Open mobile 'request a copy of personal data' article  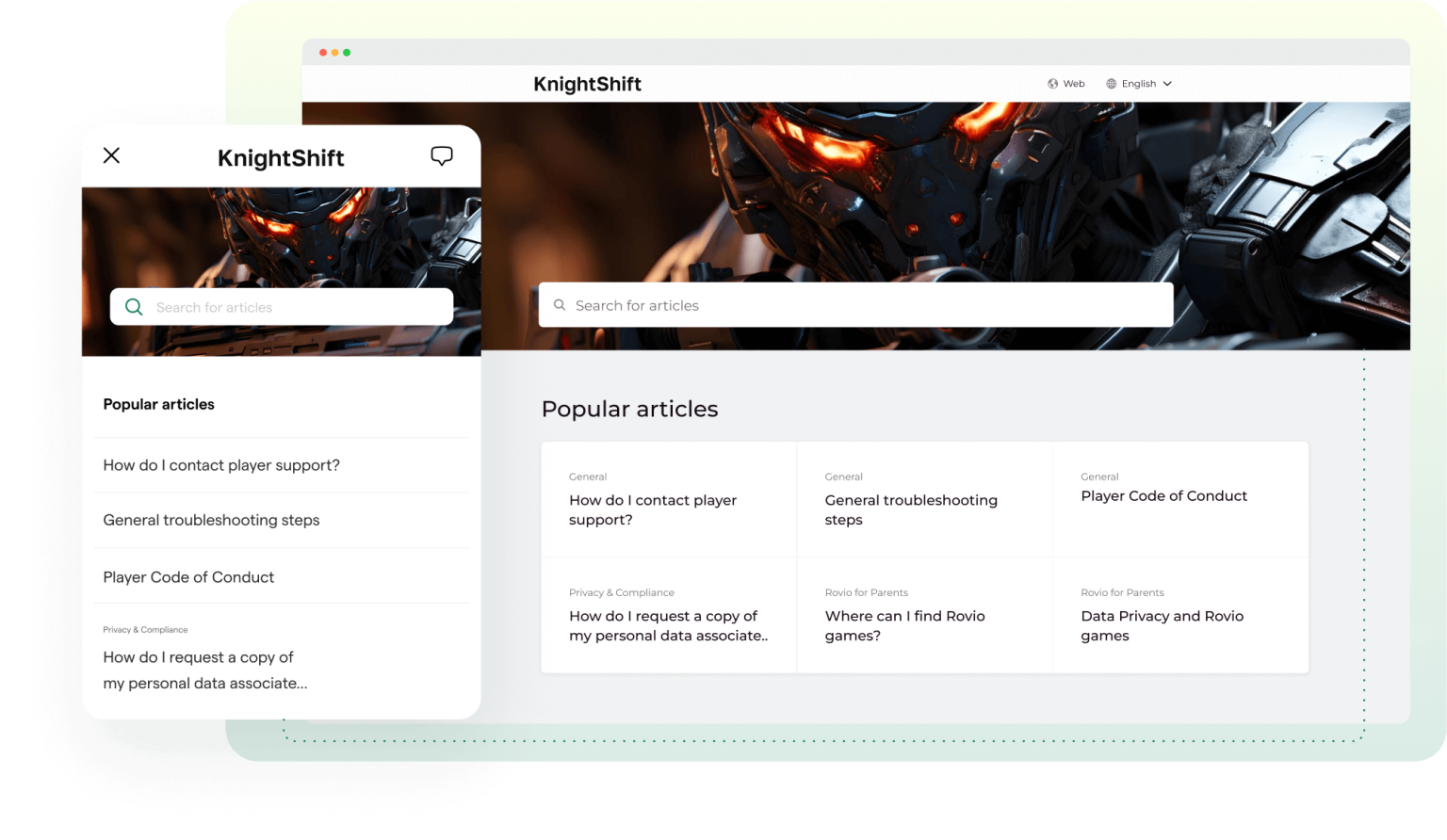click(204, 670)
